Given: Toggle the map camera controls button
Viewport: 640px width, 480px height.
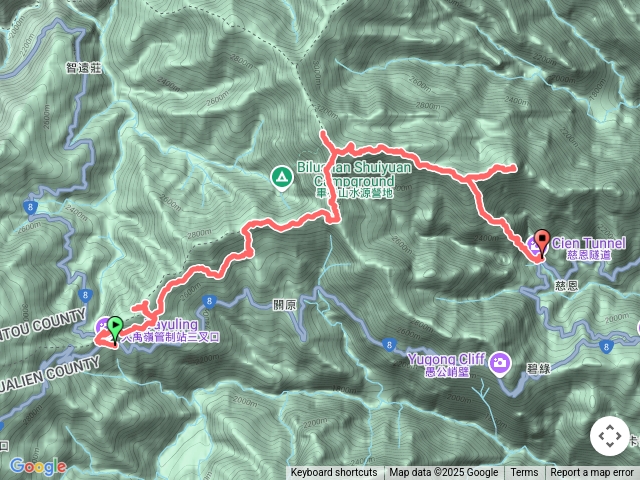Looking at the screenshot, I should [609, 436].
